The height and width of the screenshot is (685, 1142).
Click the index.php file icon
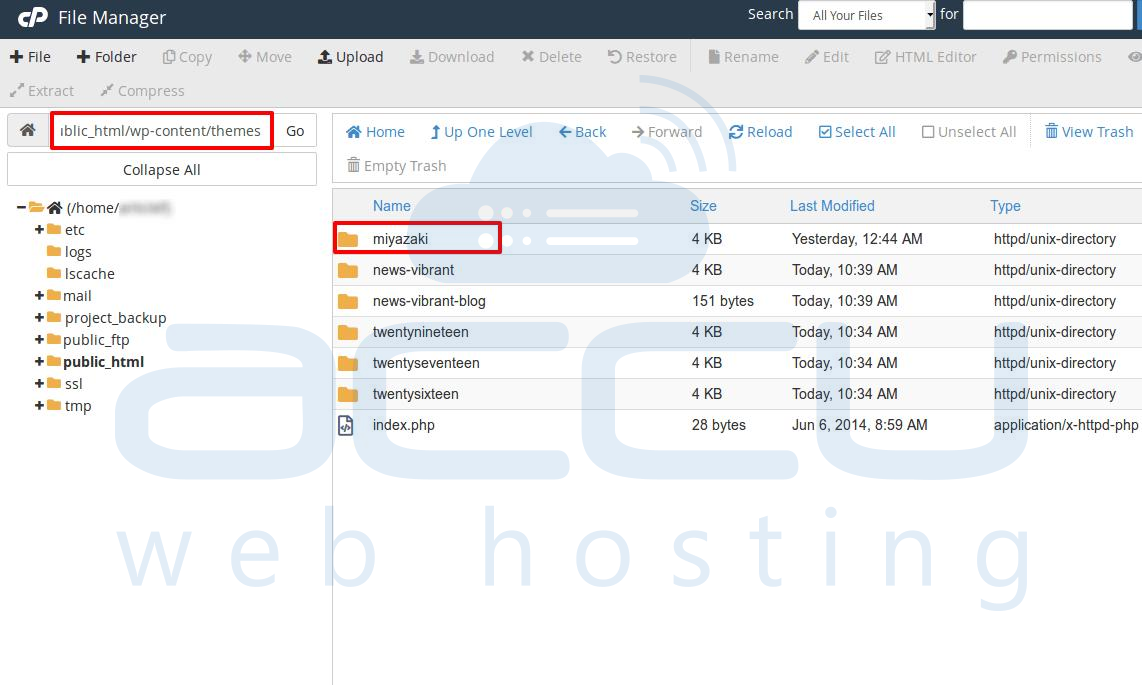point(346,425)
